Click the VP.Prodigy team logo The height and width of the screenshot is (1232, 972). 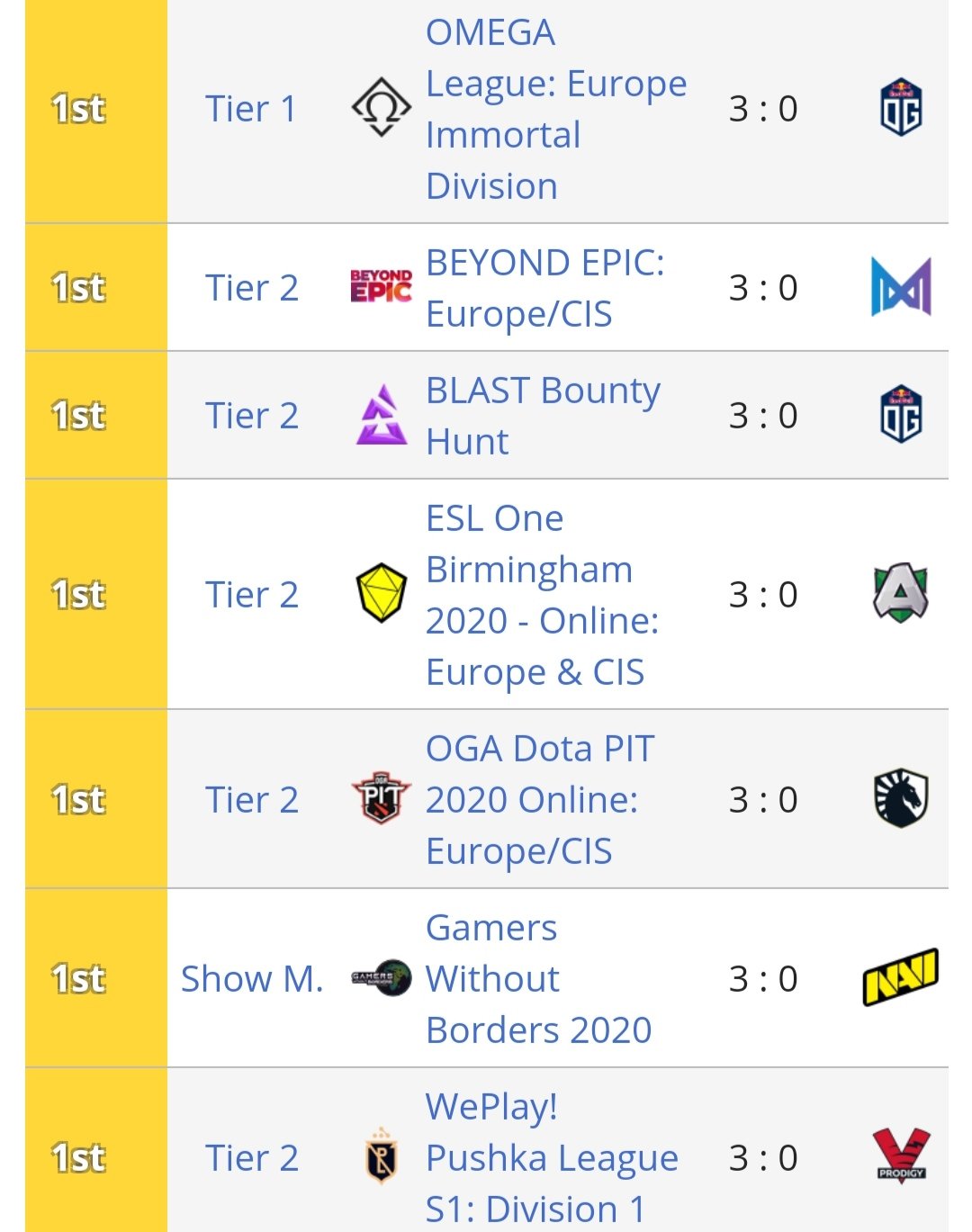[x=900, y=1156]
